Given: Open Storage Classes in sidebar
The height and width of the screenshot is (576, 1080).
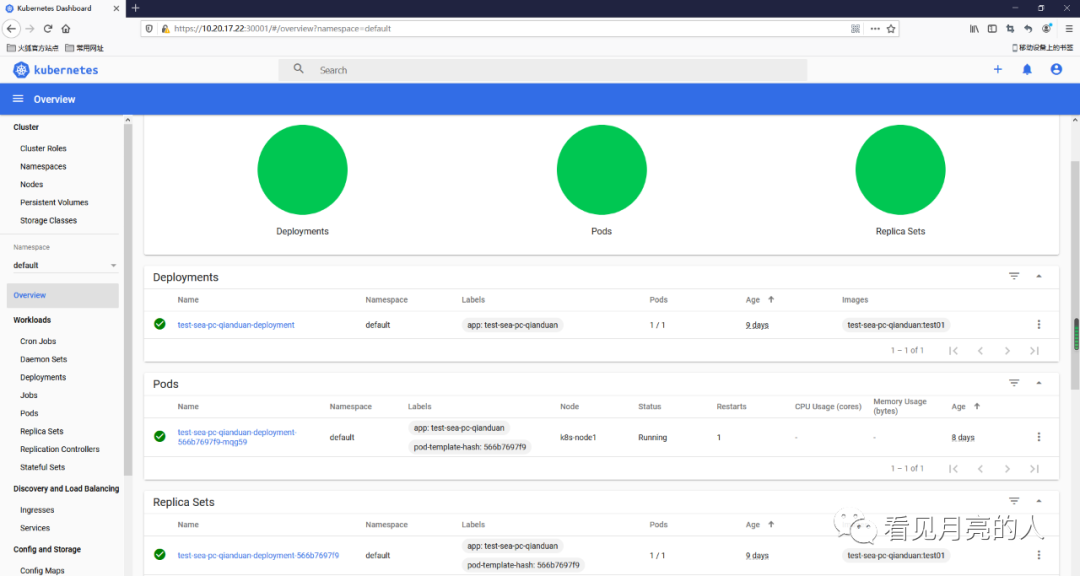Looking at the screenshot, I should pos(48,220).
